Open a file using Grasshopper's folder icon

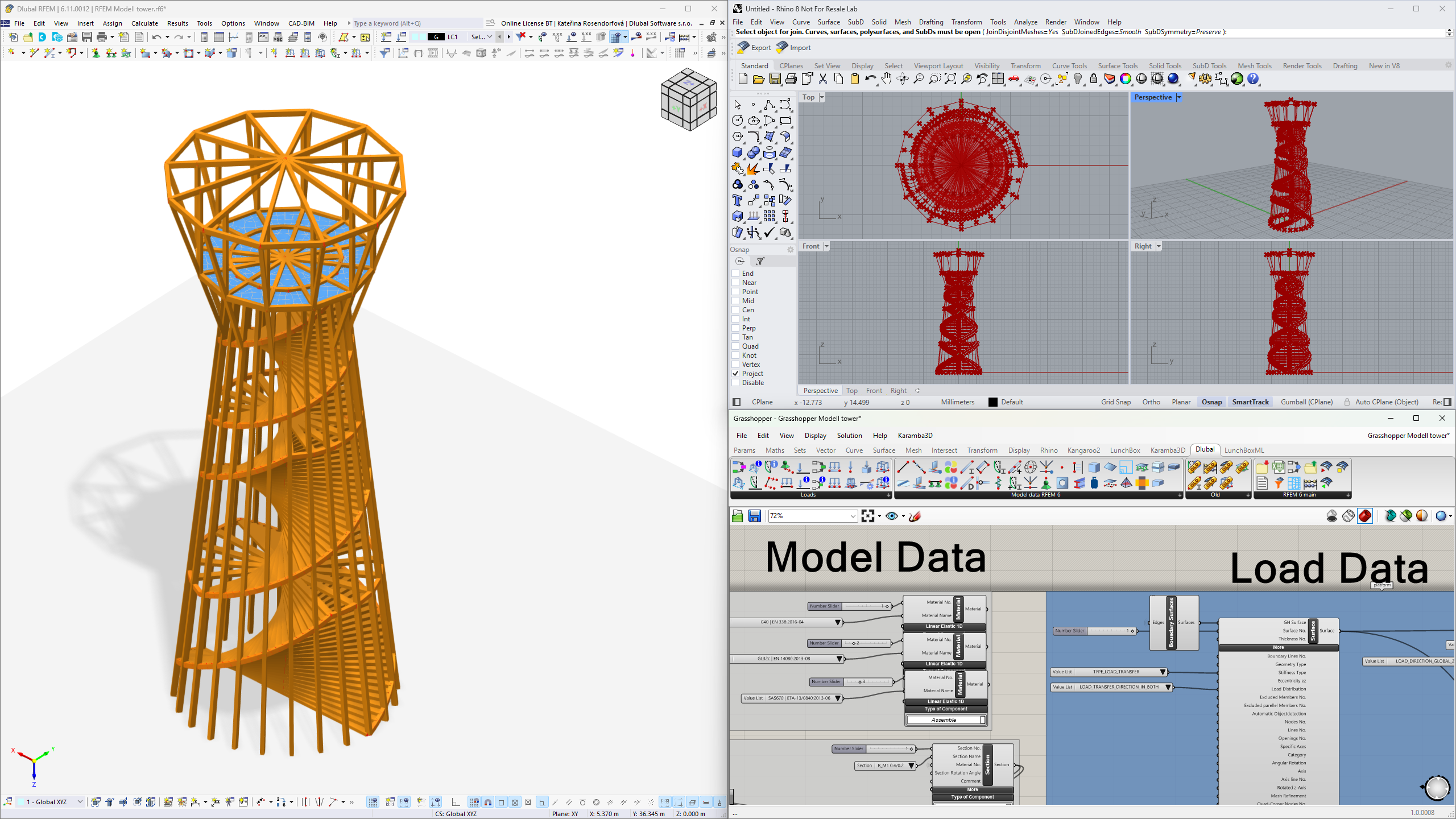[x=737, y=516]
